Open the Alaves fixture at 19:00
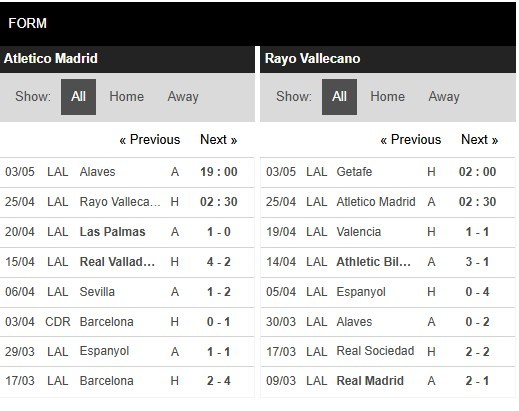This screenshot has height=411, width=519. (x=127, y=172)
